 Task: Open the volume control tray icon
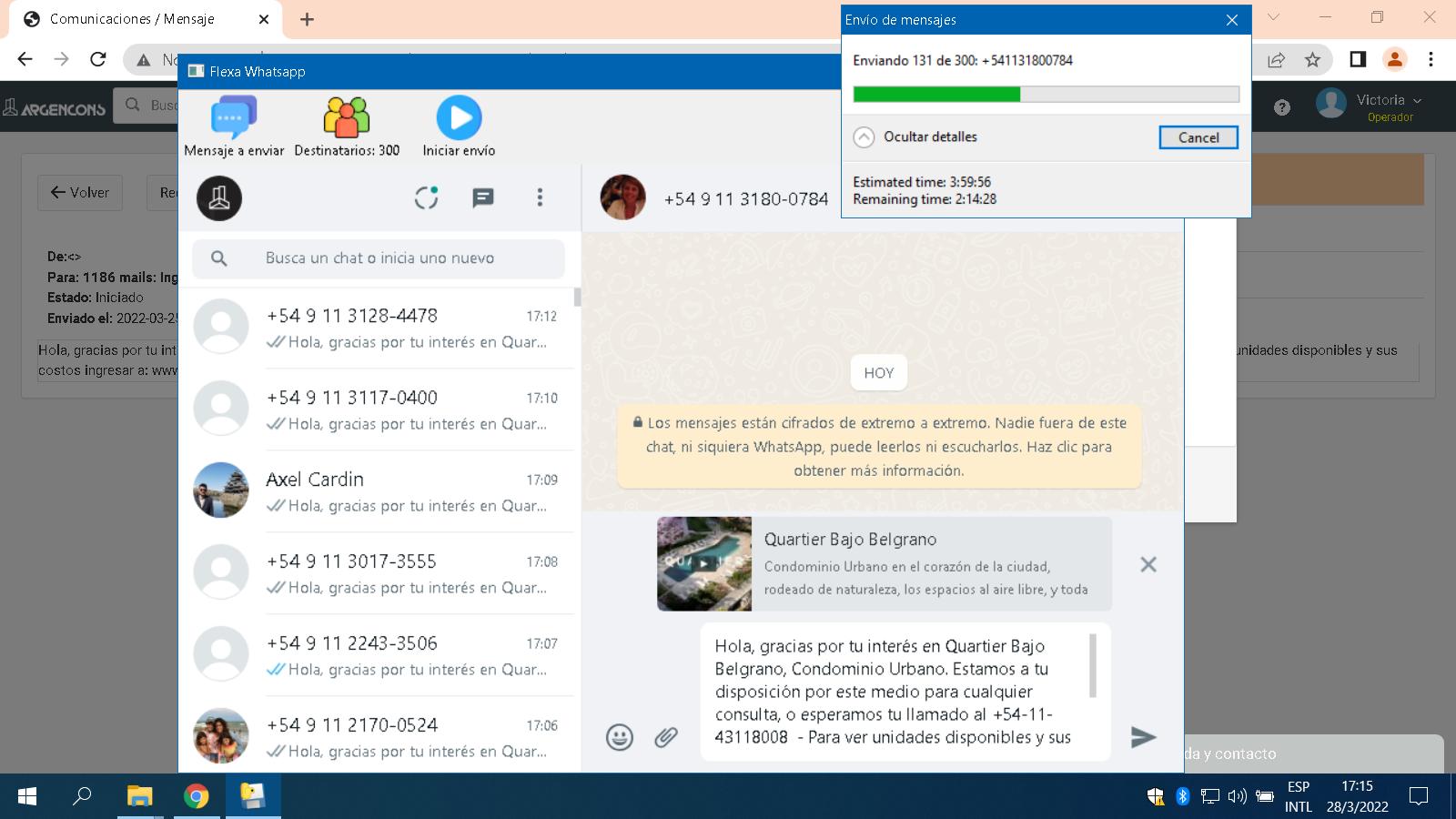coord(1237,796)
